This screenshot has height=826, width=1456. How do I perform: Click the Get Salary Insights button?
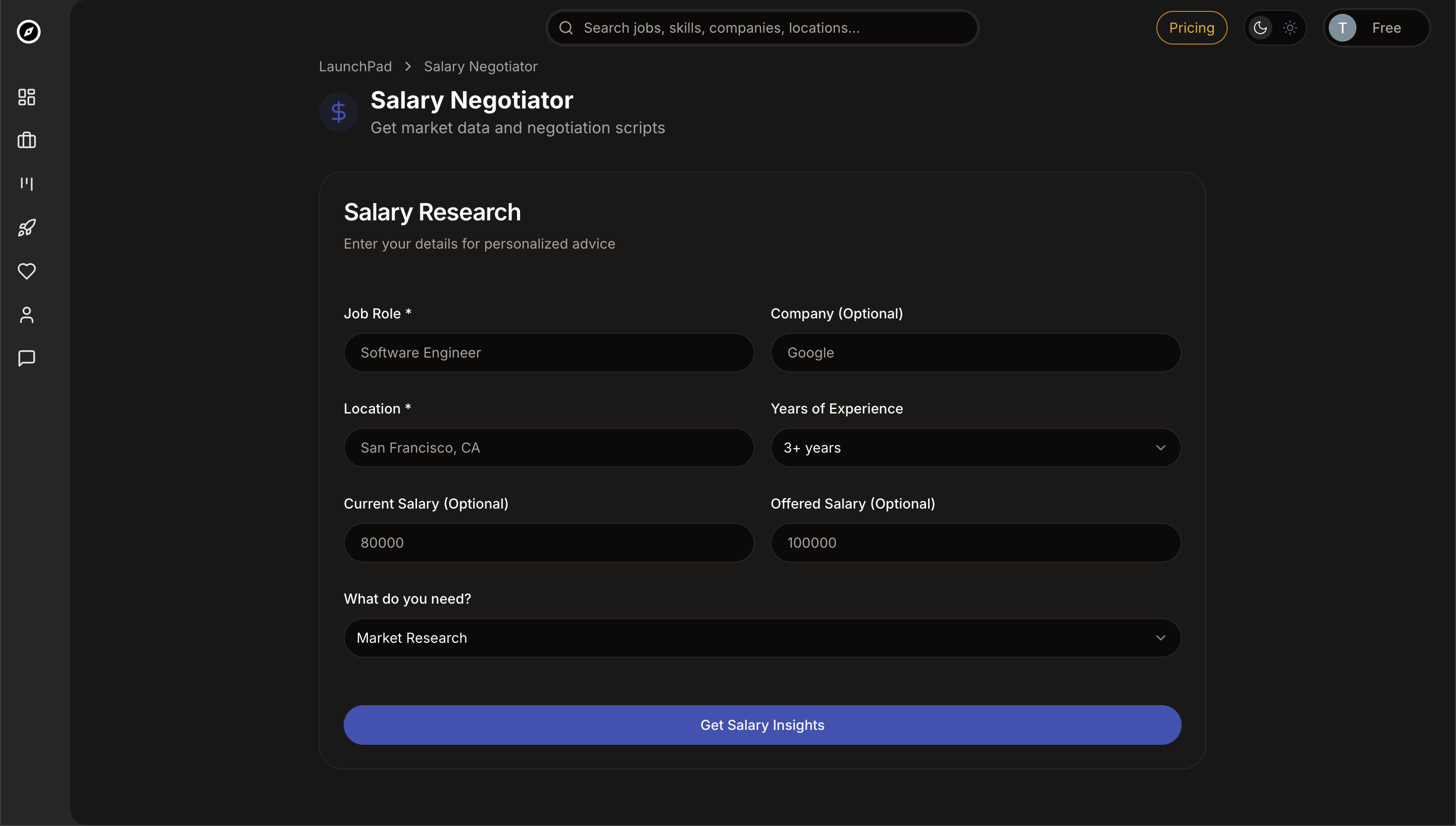pyautogui.click(x=762, y=724)
